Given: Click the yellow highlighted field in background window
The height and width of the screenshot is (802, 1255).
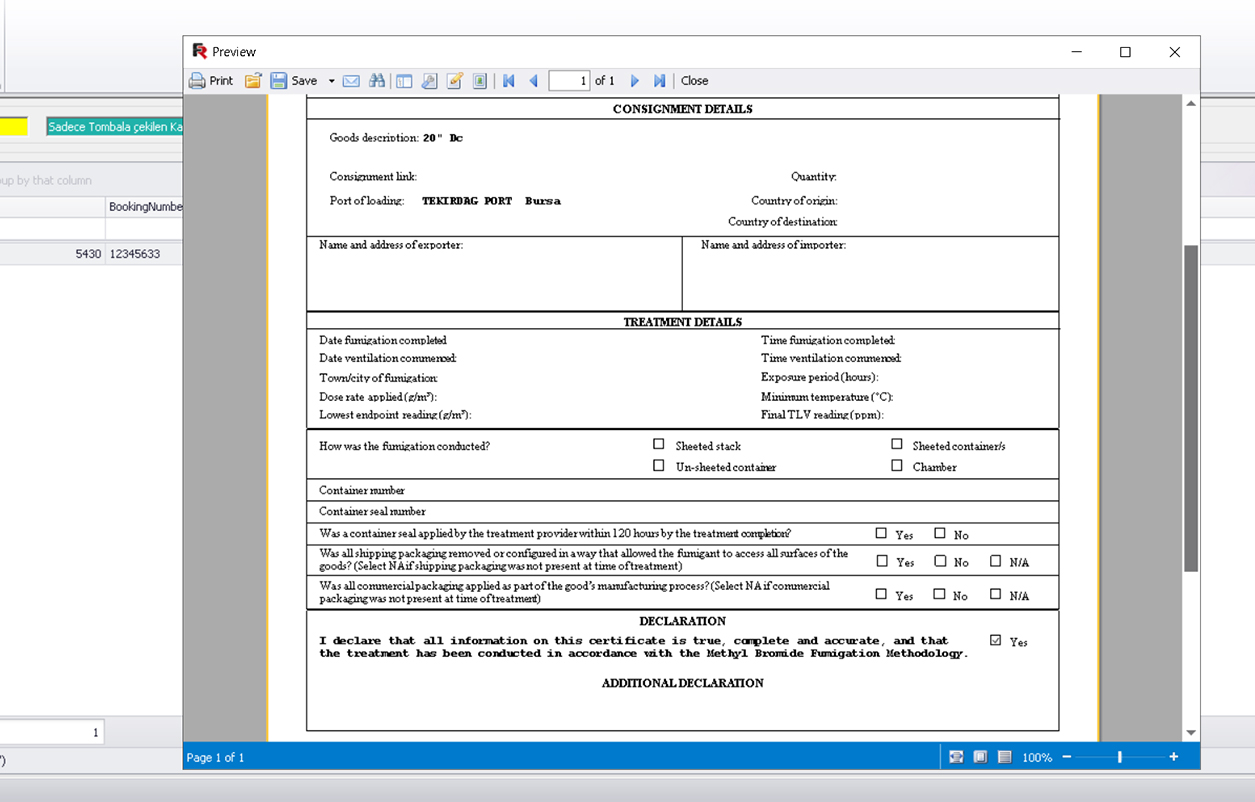Looking at the screenshot, I should coord(14,127).
